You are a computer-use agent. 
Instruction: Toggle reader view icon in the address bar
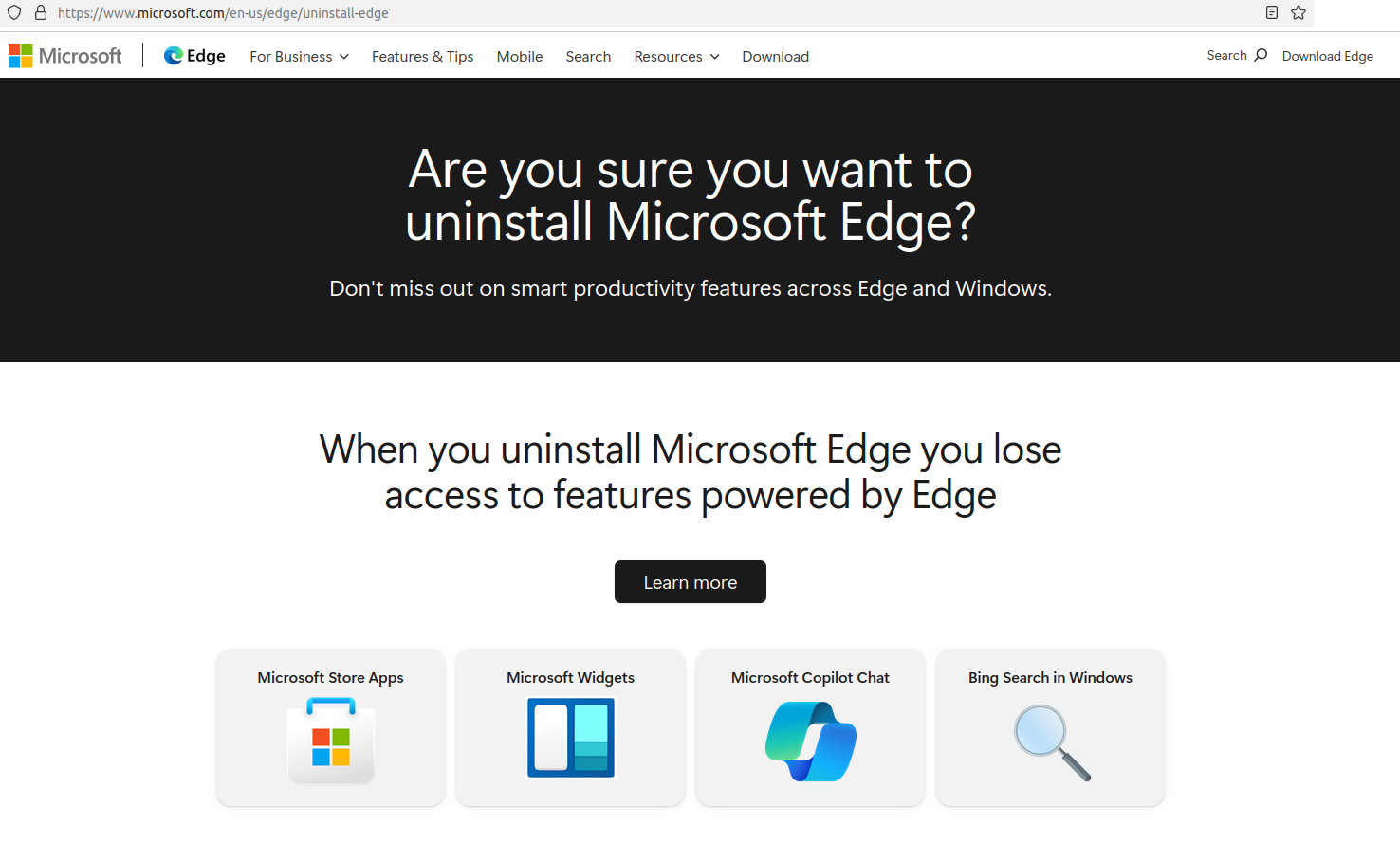1272,12
